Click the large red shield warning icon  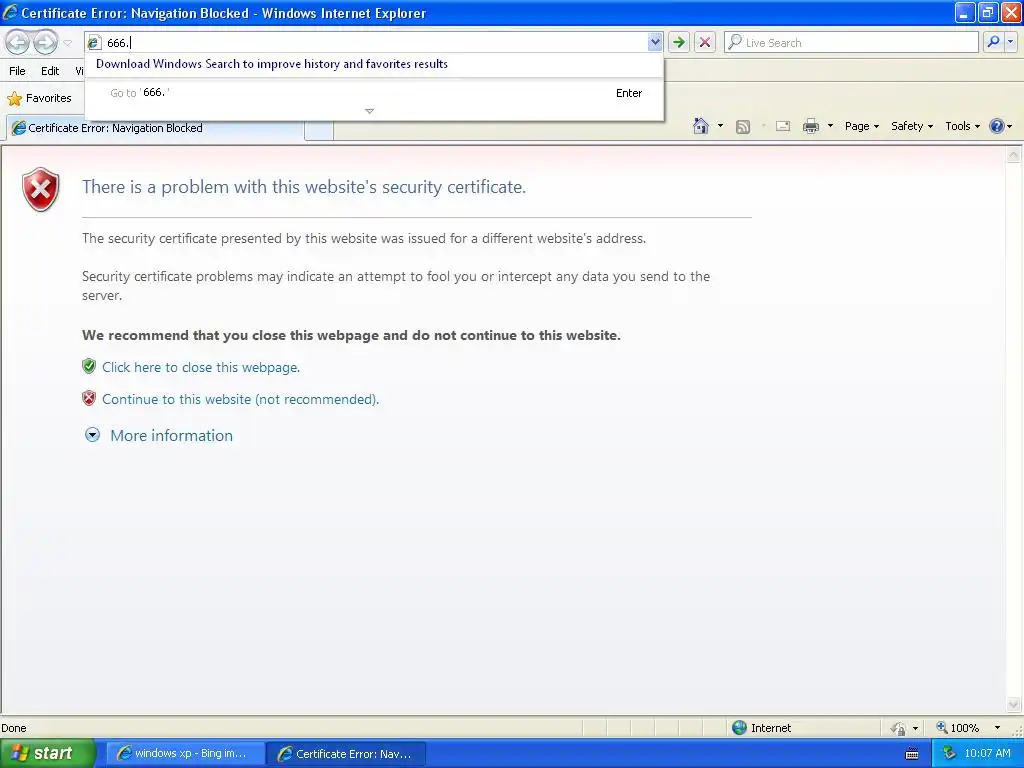pyautogui.click(x=40, y=189)
